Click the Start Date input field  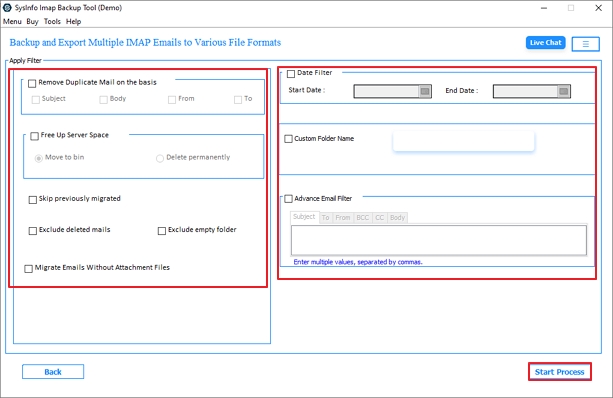387,91
